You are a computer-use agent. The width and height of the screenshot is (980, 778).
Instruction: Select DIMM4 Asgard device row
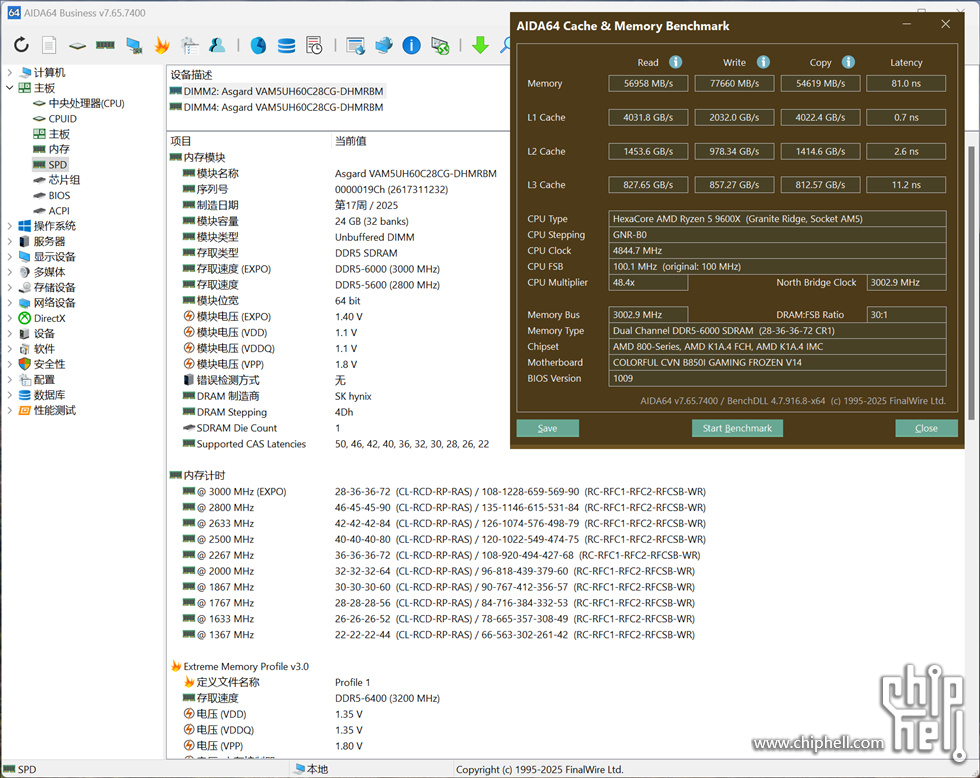(277, 107)
